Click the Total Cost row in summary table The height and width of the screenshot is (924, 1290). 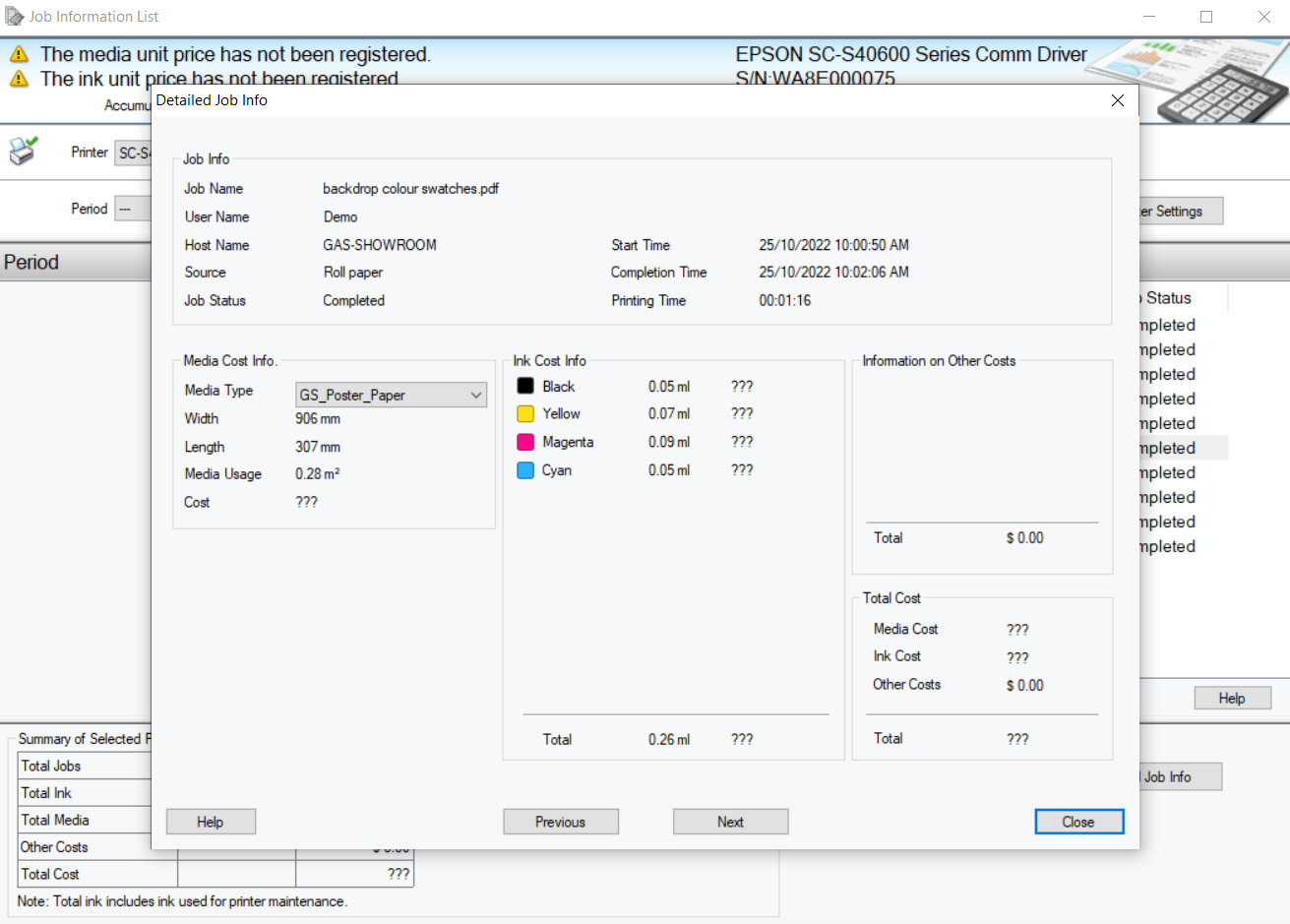[216, 874]
